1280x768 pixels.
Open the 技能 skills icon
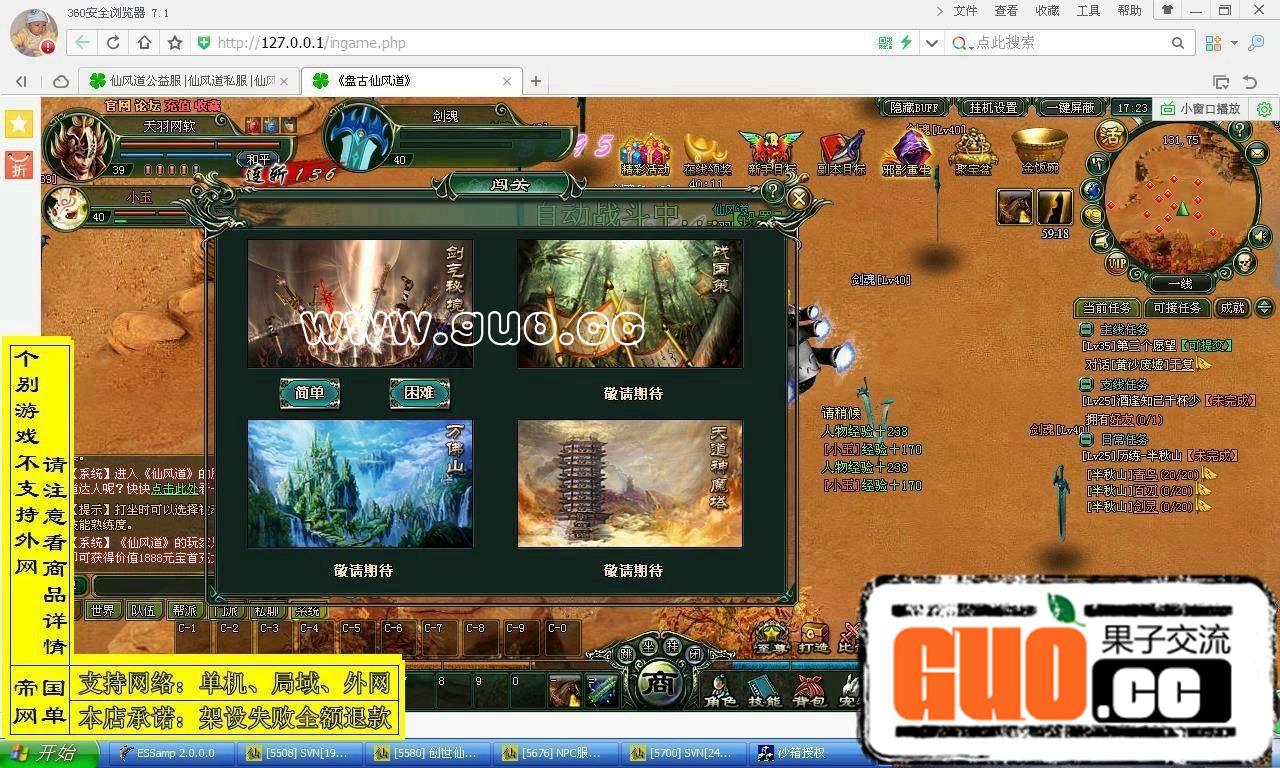click(763, 690)
